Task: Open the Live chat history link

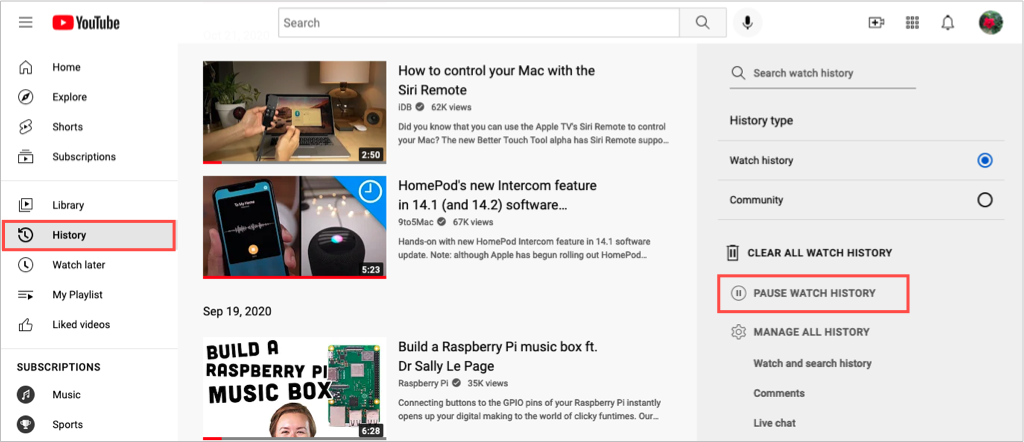Action: click(x=775, y=423)
